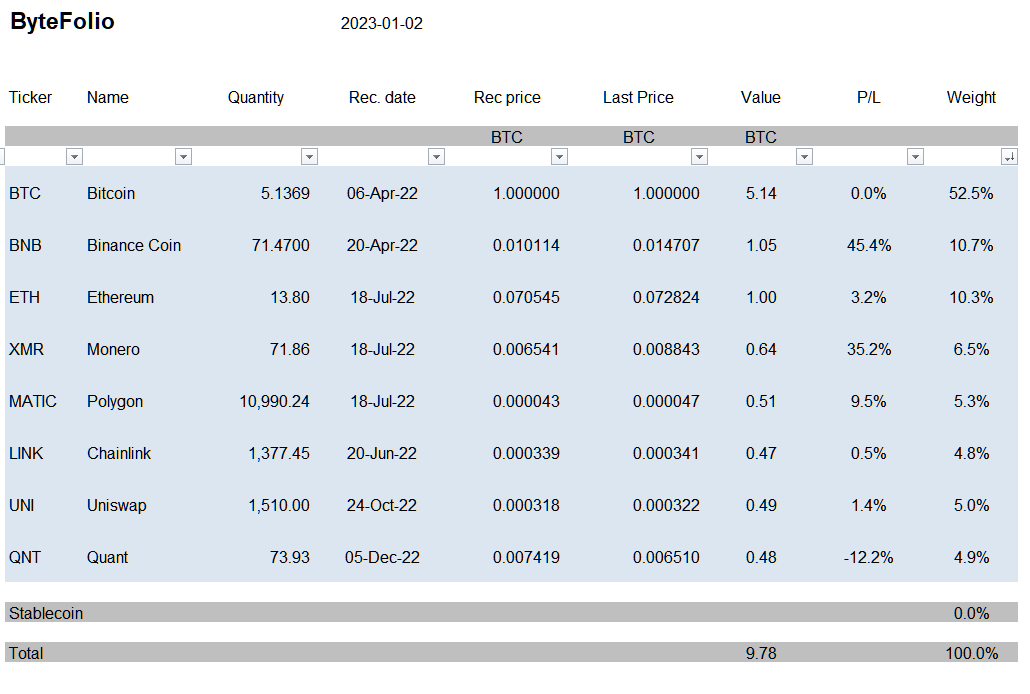Select Uniswap quantity 1,510.00
This screenshot has height=694, width=1030.
click(x=279, y=505)
